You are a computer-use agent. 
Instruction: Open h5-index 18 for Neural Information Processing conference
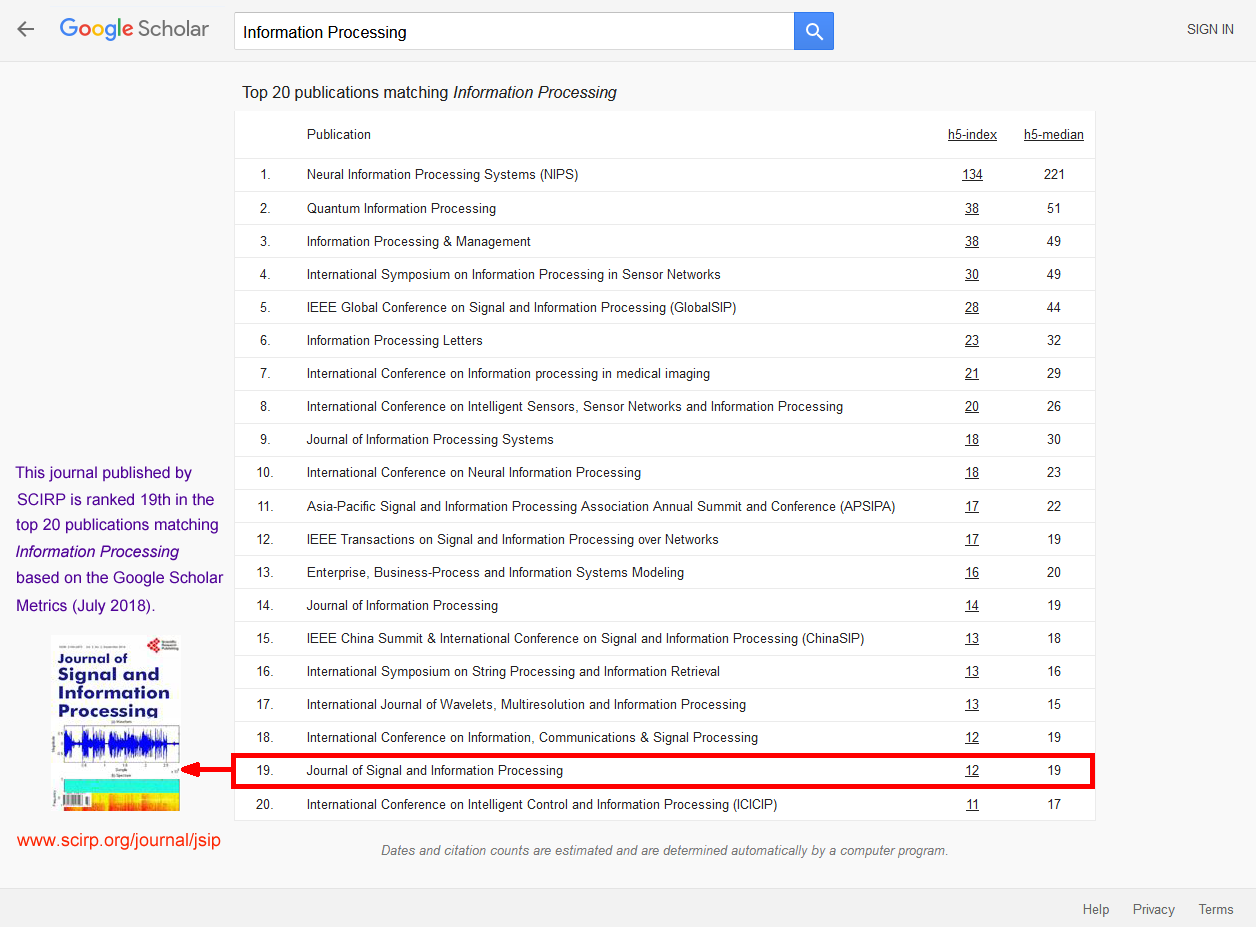point(972,473)
